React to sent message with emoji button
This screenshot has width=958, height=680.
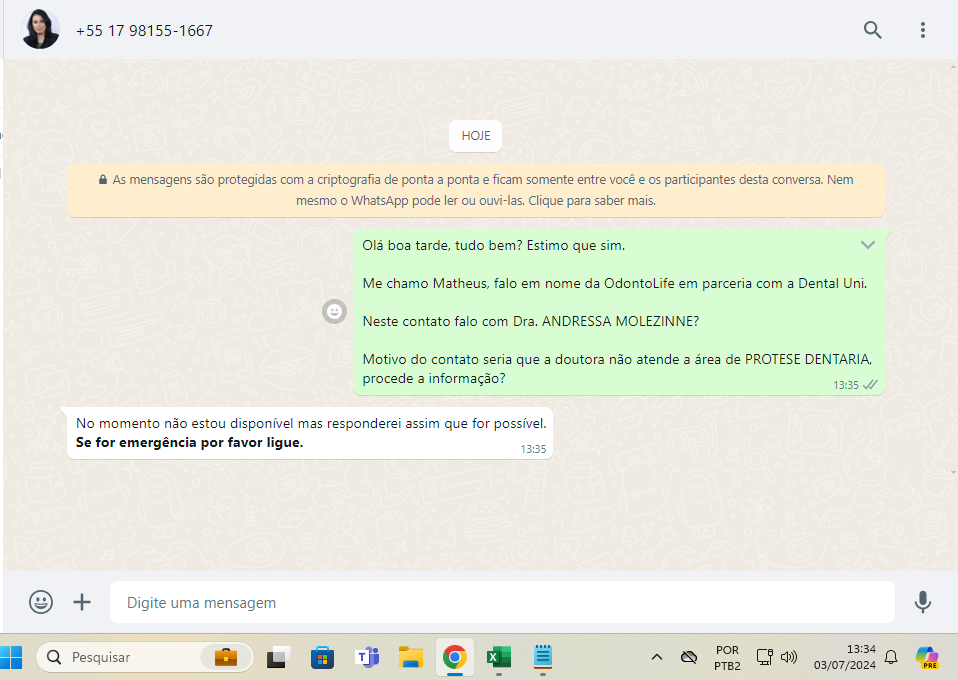pos(334,312)
